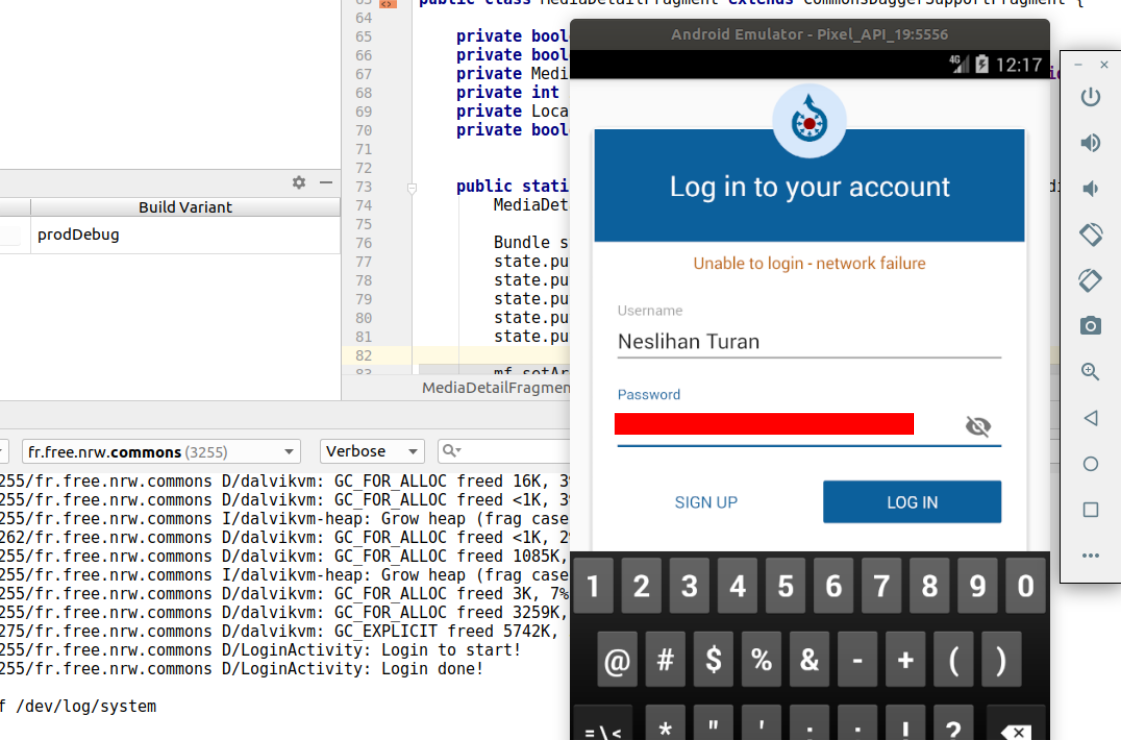Rotate the emulator clockwise

tap(1091, 280)
